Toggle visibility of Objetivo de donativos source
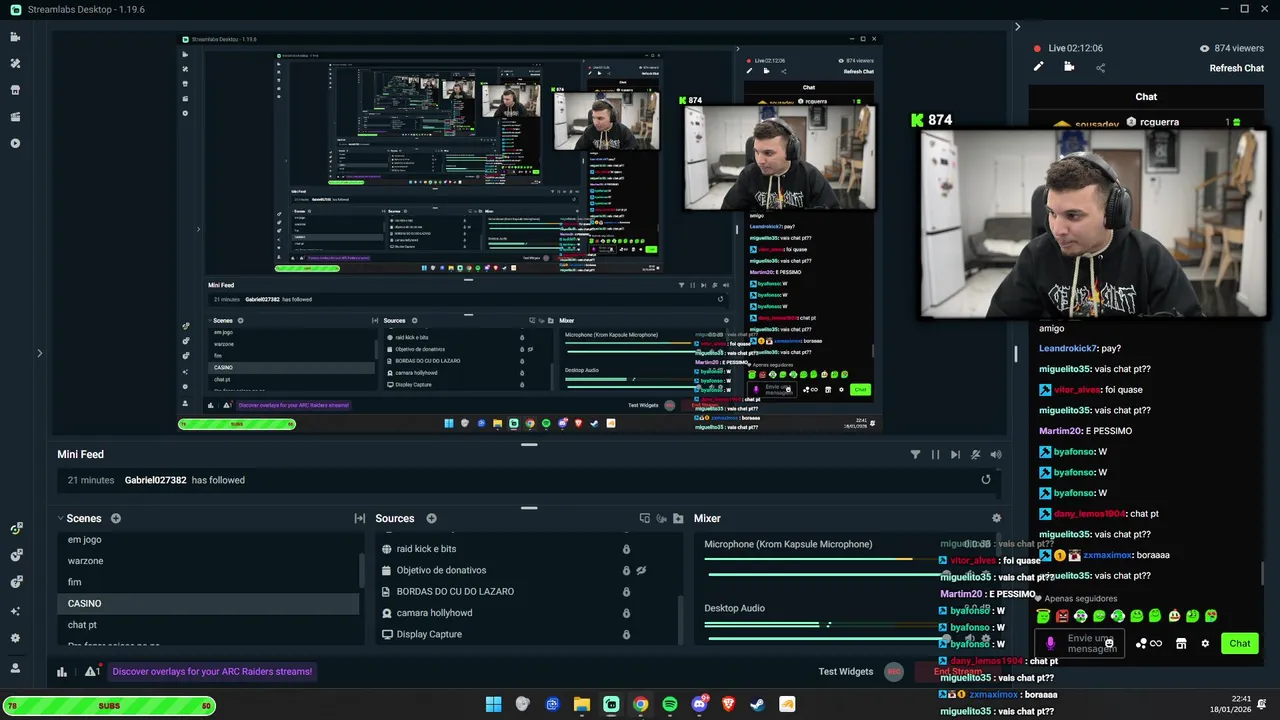 tap(642, 570)
